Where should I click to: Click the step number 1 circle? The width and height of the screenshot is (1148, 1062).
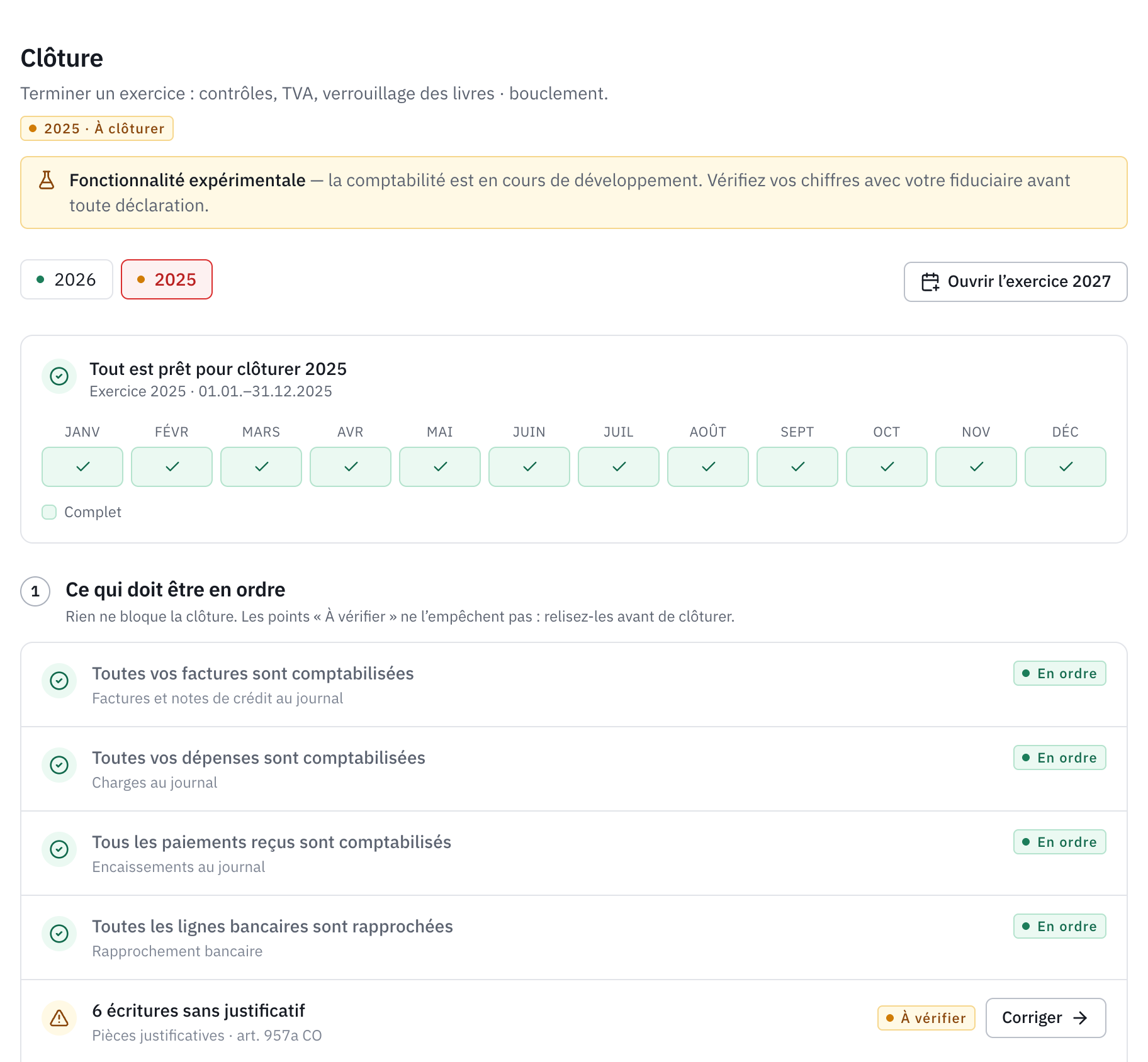[x=35, y=591]
